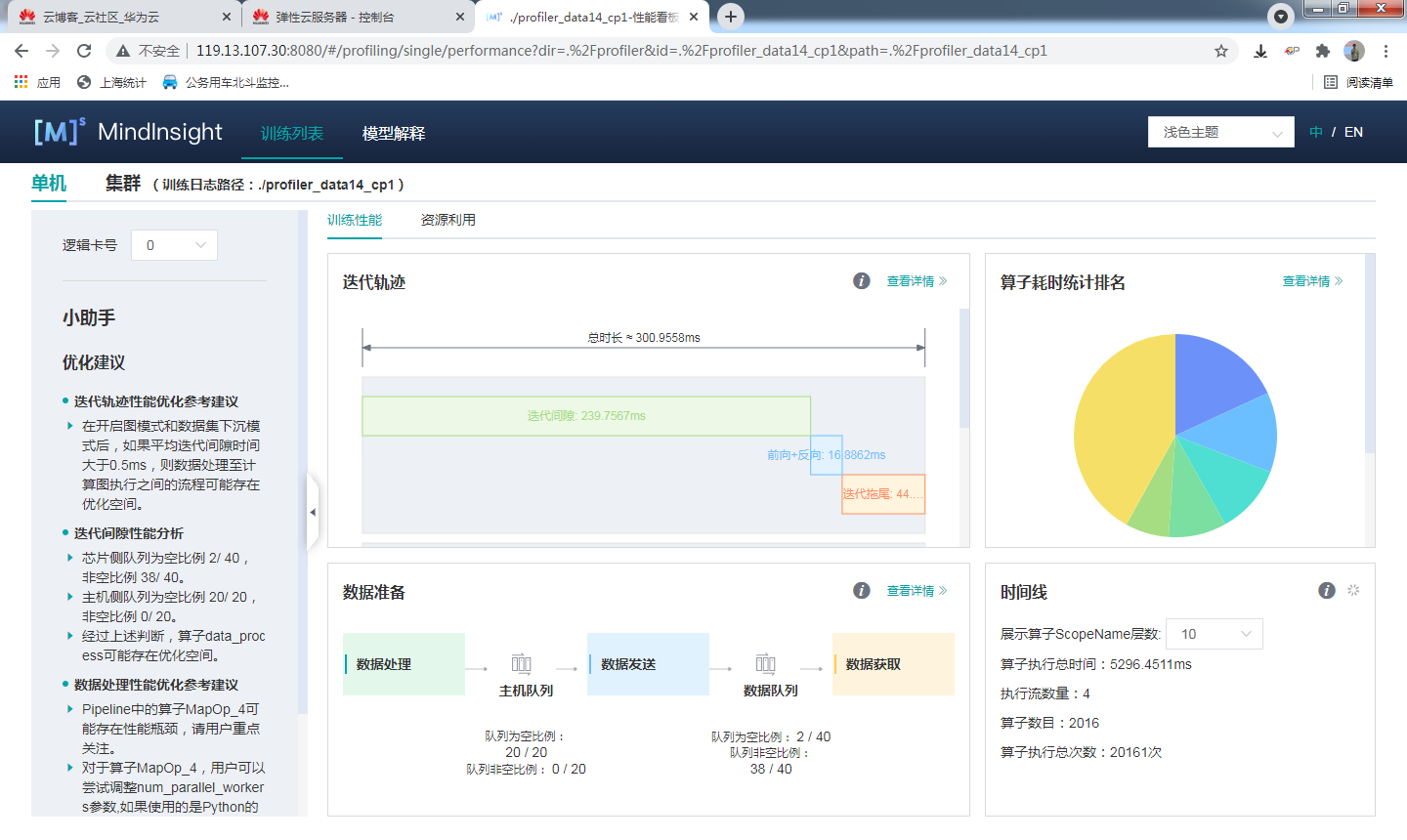Open the 训练列表 menu item

coord(292,133)
